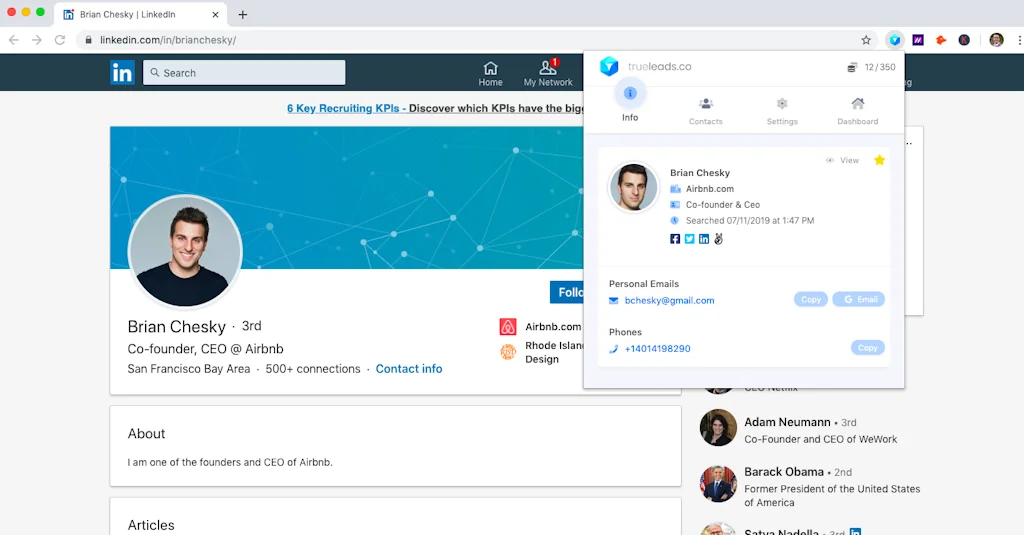This screenshot has height=535, width=1024.
Task: Click the orange extension icon in toolbar
Action: click(941, 40)
